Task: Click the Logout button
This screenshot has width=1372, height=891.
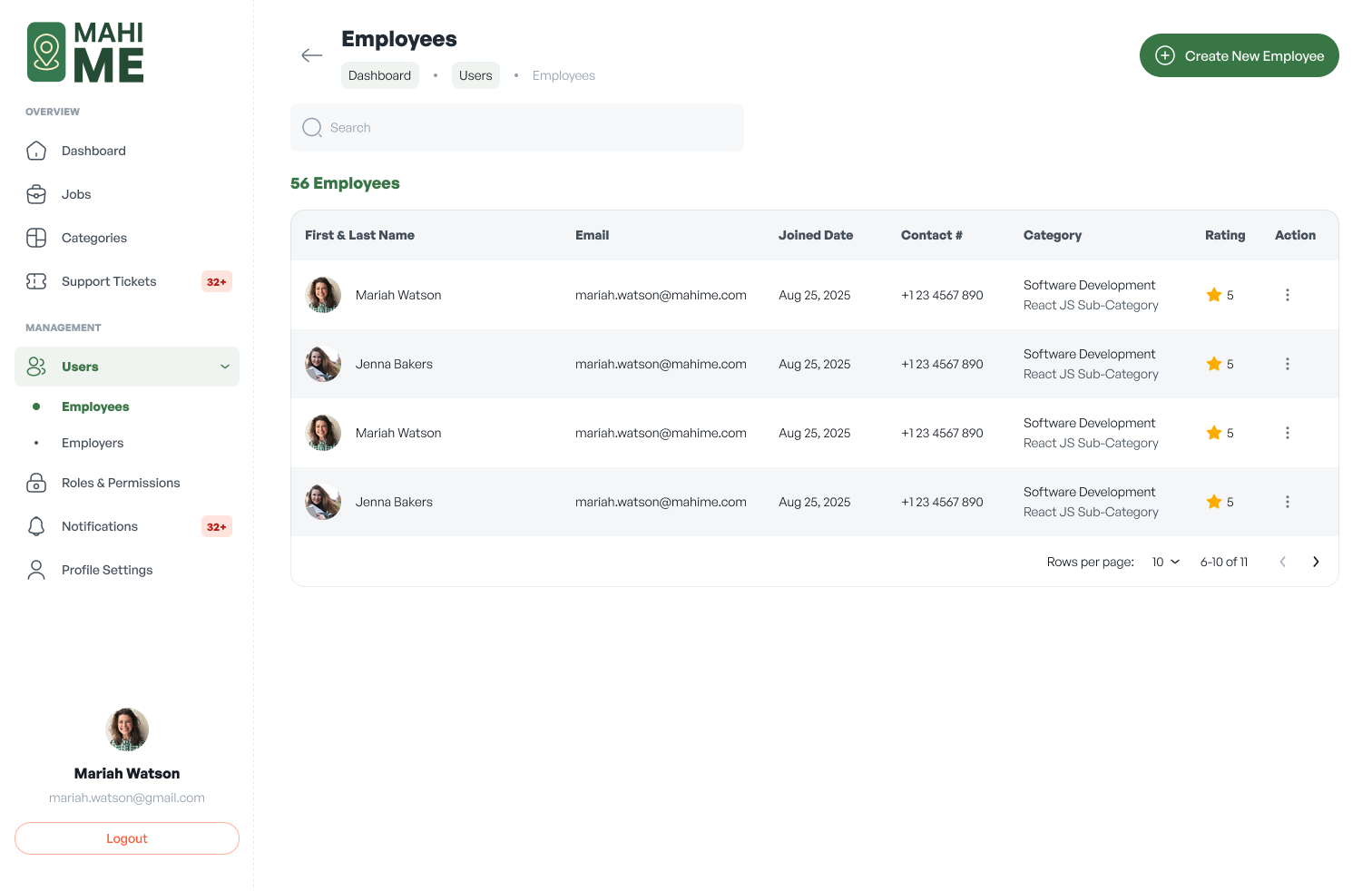Action: click(127, 838)
